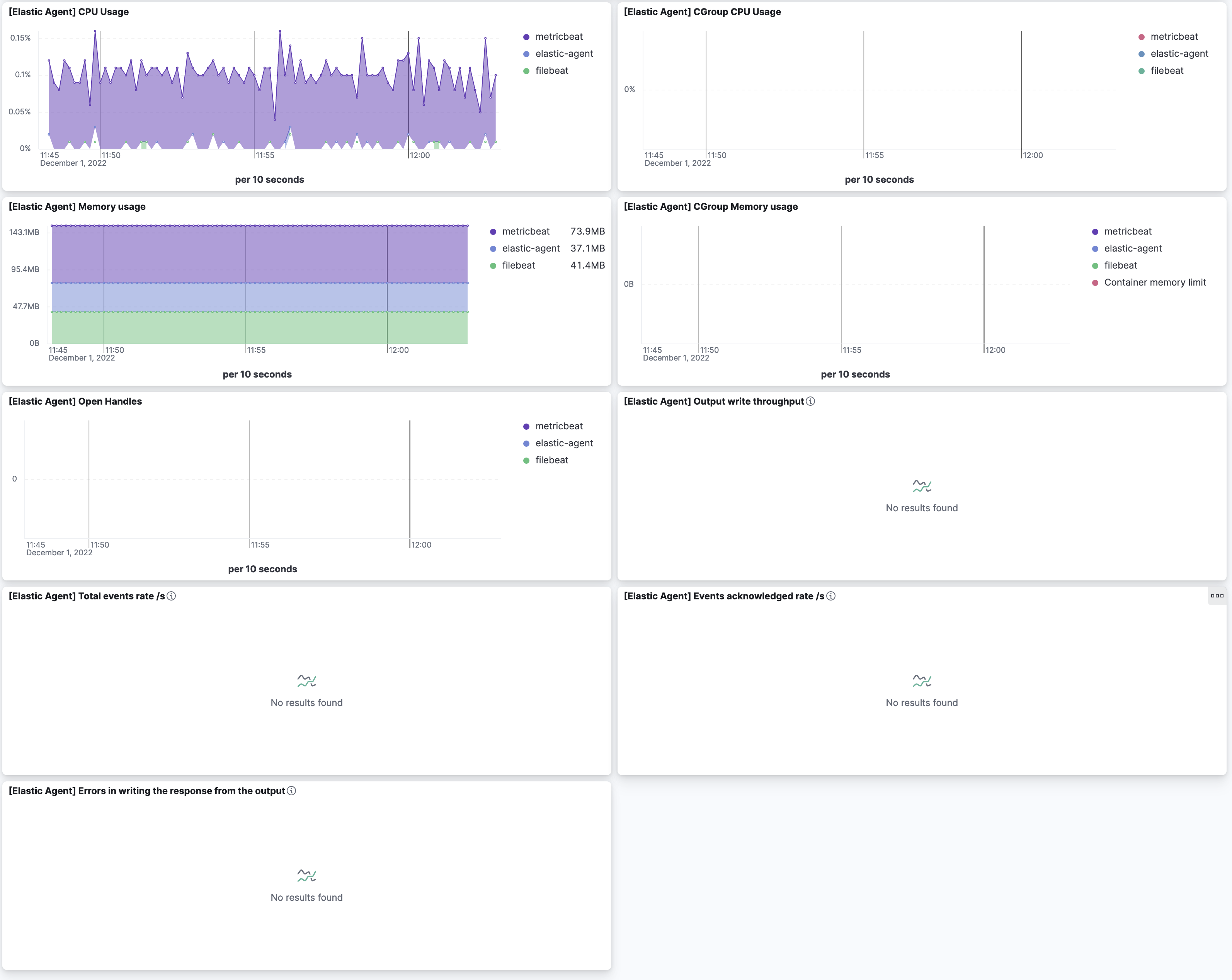This screenshot has height=980, width=1232.
Task: Click the Events acknowledged rate /s title
Action: pyautogui.click(x=724, y=596)
